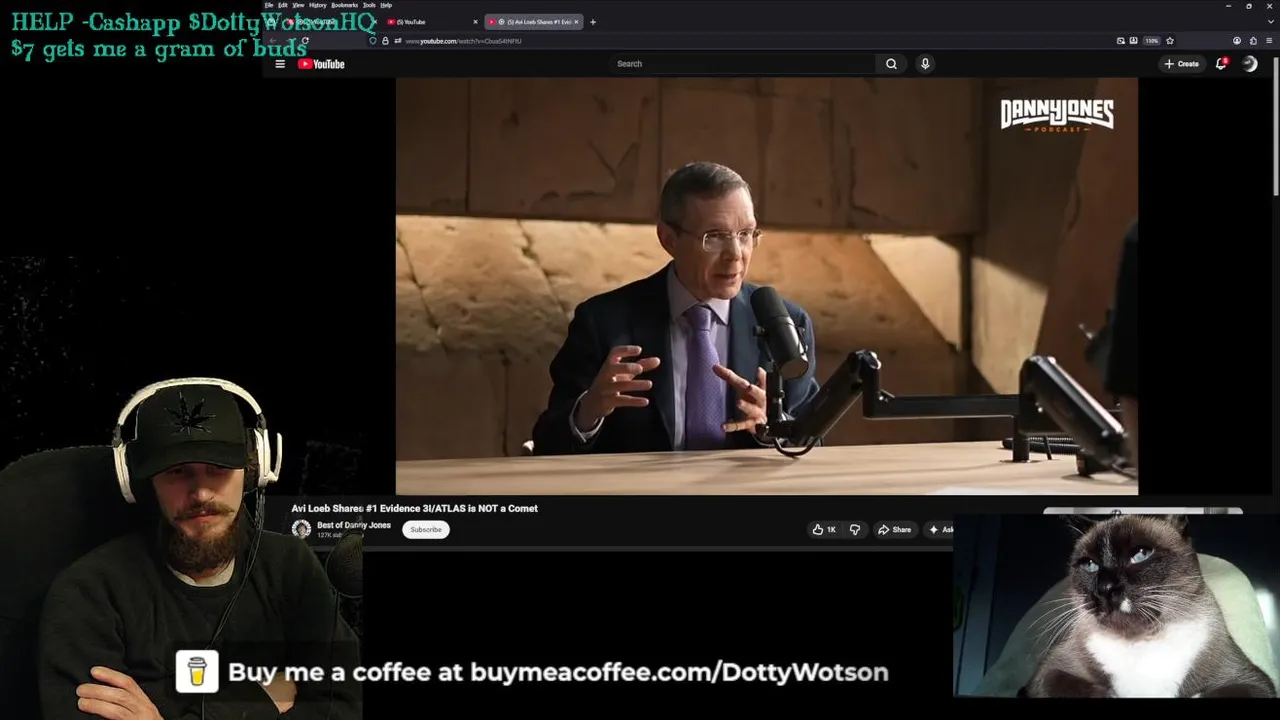Click the YouTube search magnifier button
The width and height of the screenshot is (1280, 720).
pos(891,64)
